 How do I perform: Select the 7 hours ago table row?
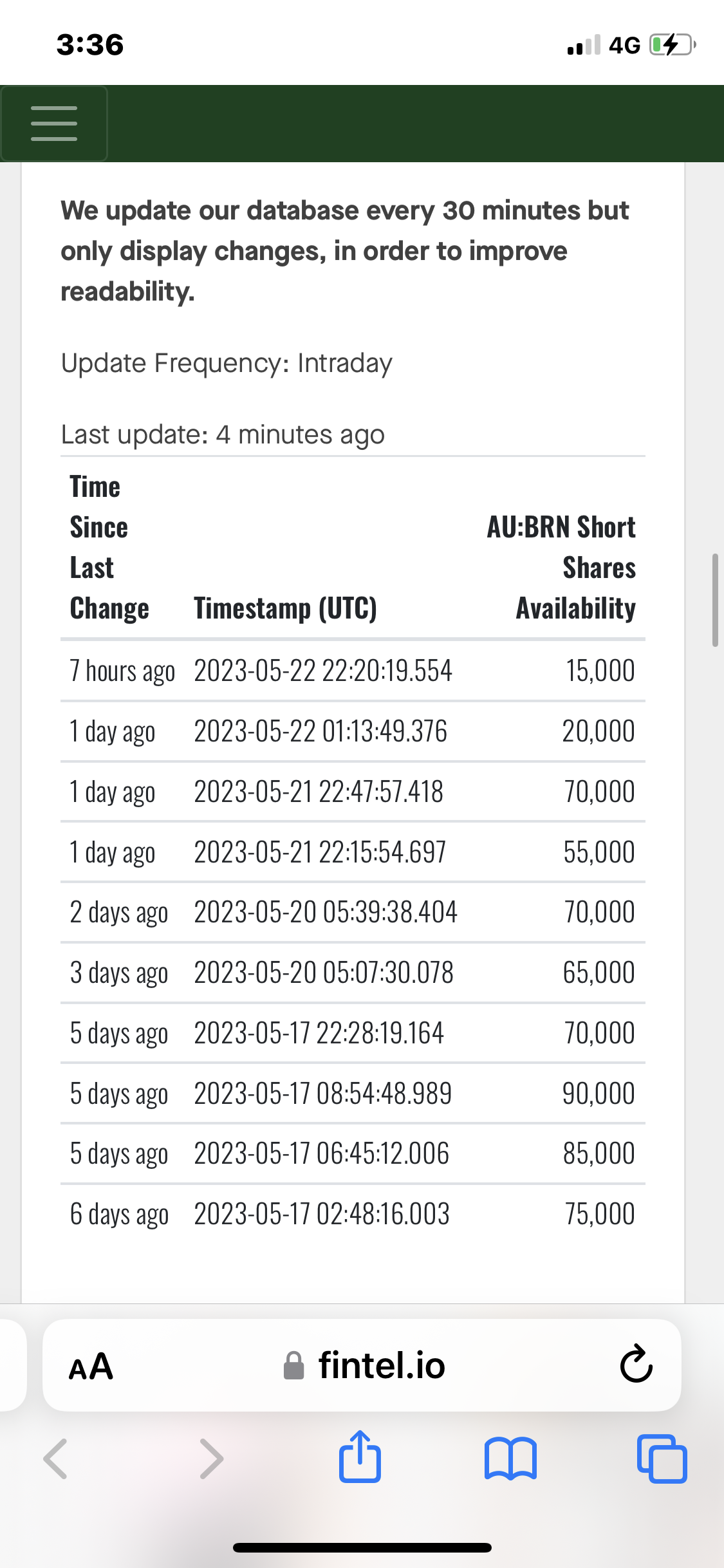point(353,671)
